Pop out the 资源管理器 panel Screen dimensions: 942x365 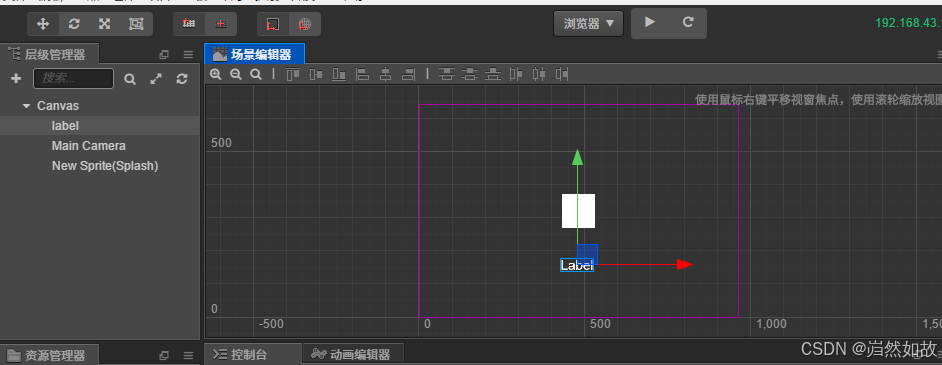[164, 355]
